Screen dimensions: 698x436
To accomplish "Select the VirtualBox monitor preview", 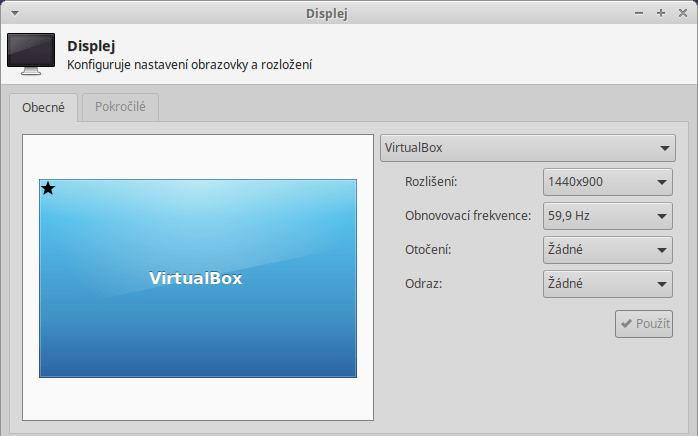I will coord(198,278).
